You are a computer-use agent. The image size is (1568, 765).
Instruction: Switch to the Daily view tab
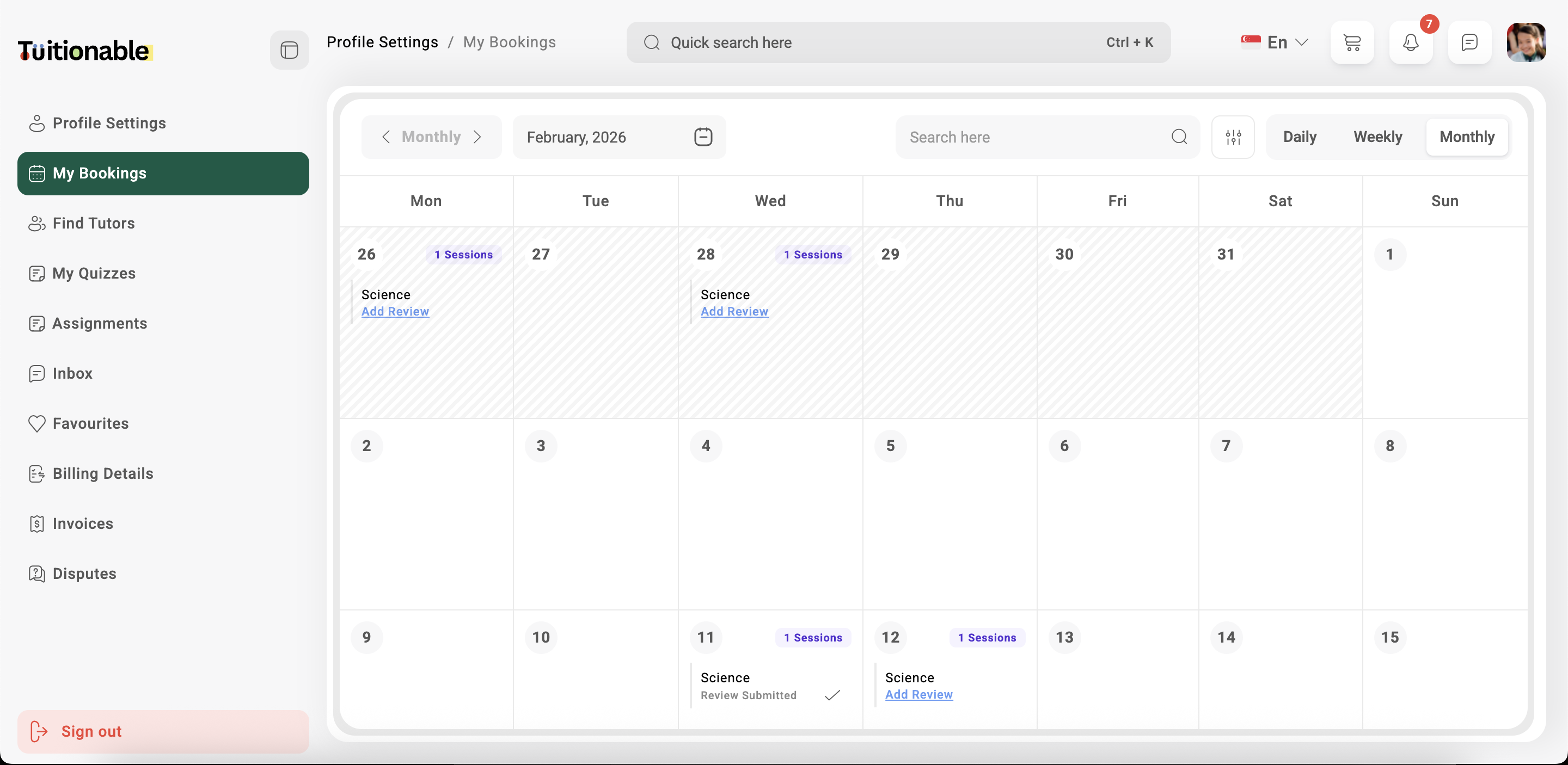(1299, 137)
